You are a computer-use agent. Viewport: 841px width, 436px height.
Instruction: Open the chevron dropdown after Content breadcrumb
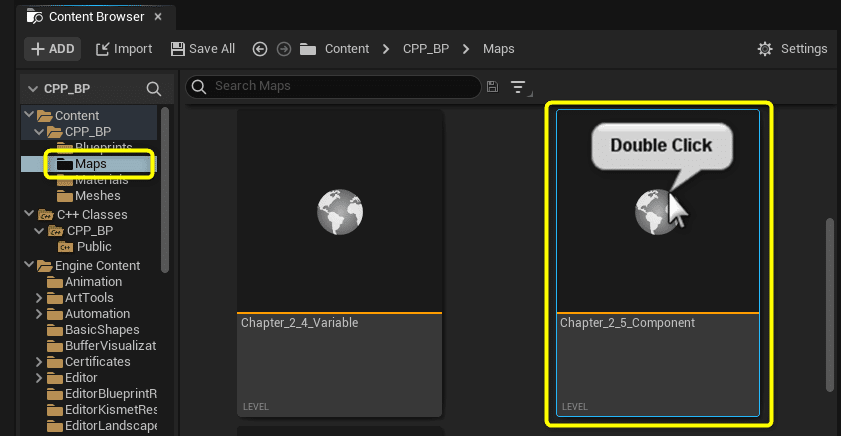tap(386, 49)
